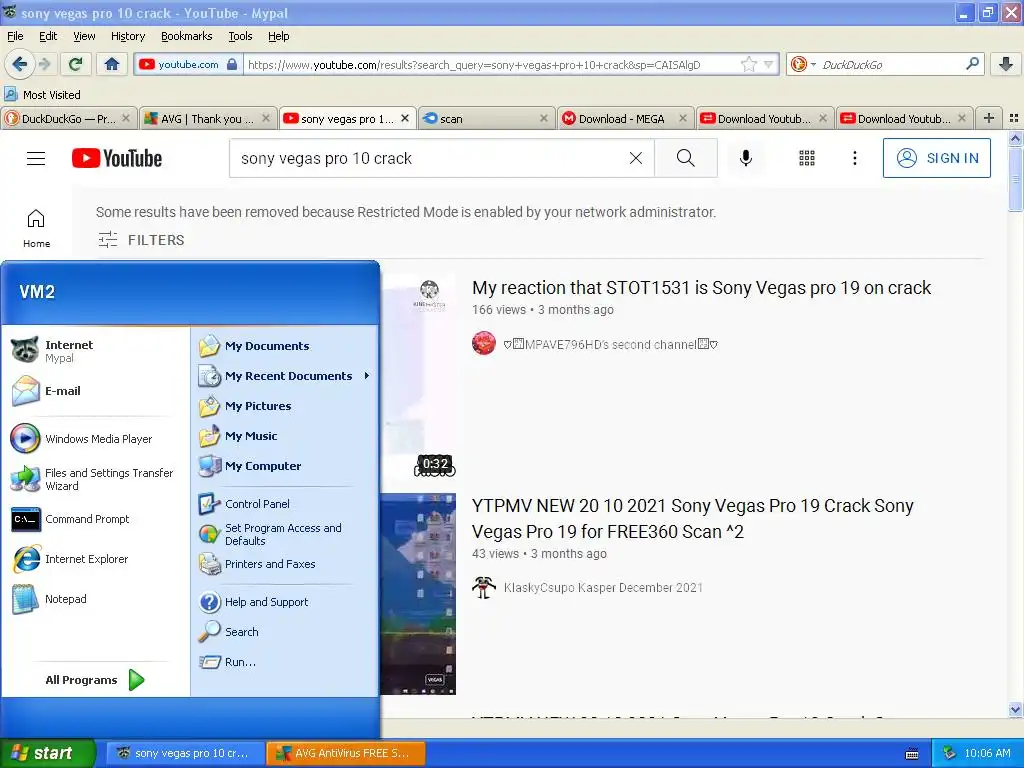This screenshot has width=1024, height=768.
Task: Open the View menu
Action: (84, 36)
